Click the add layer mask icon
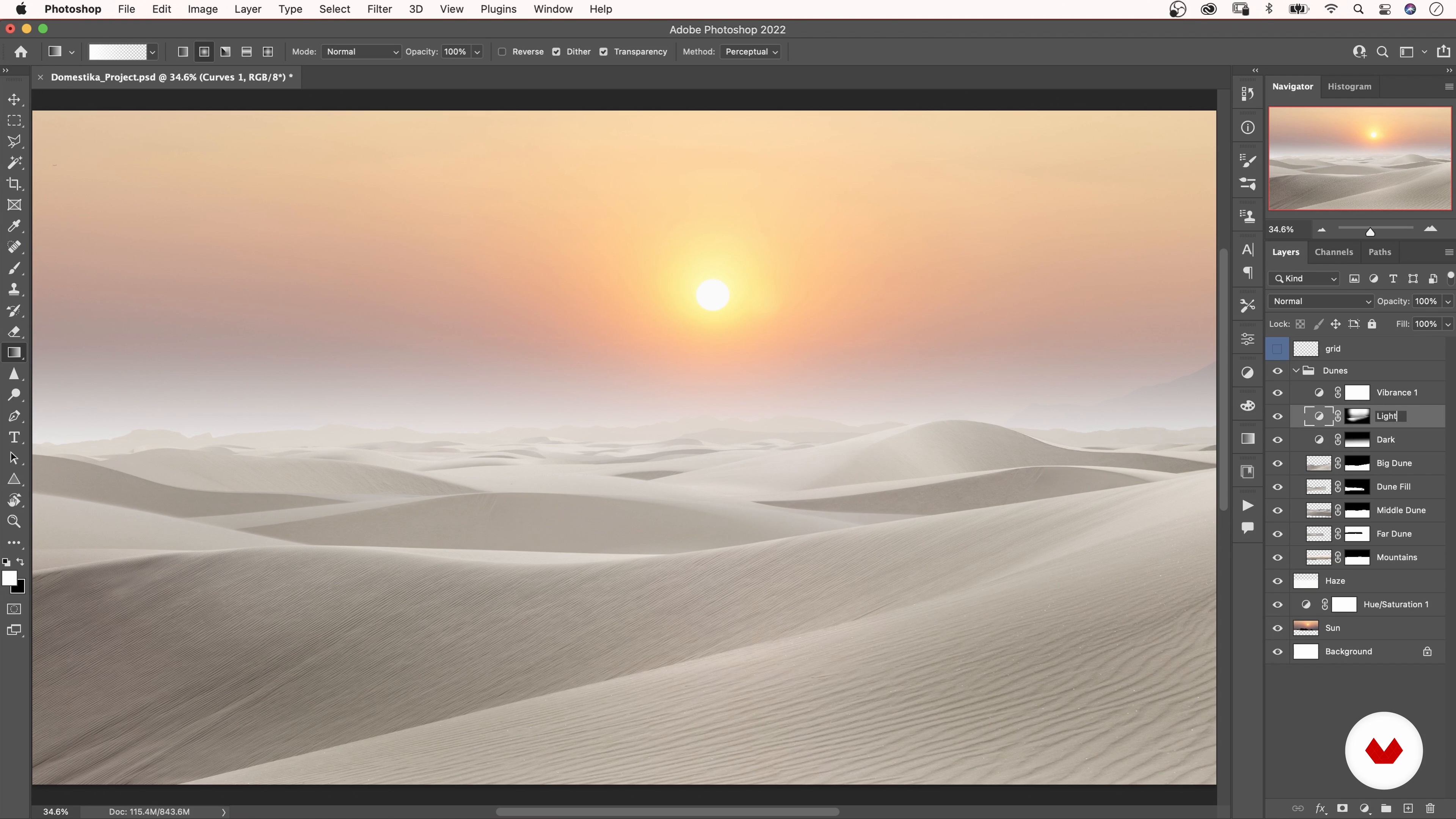This screenshot has width=1456, height=819. point(1342,808)
